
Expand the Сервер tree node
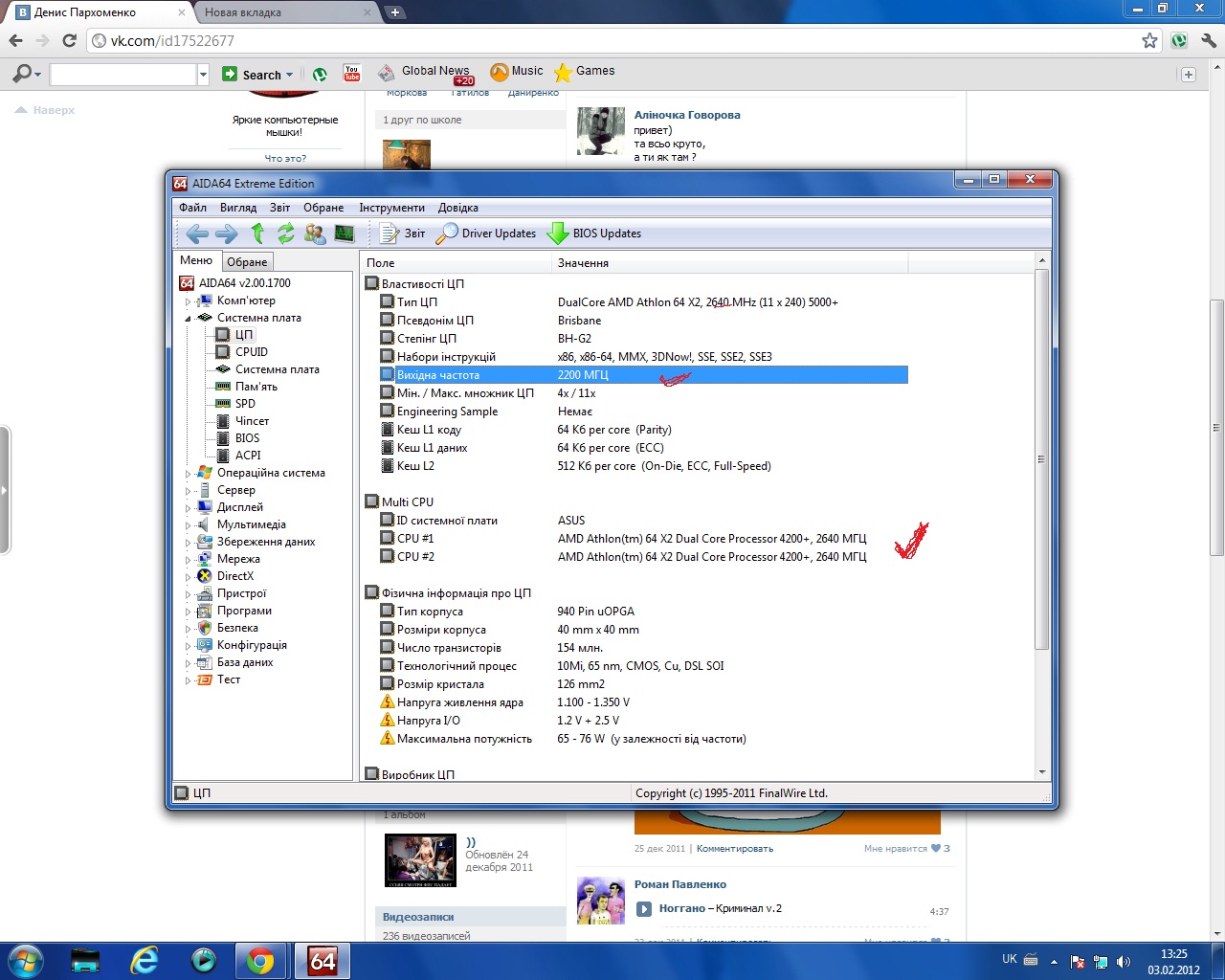[188, 491]
